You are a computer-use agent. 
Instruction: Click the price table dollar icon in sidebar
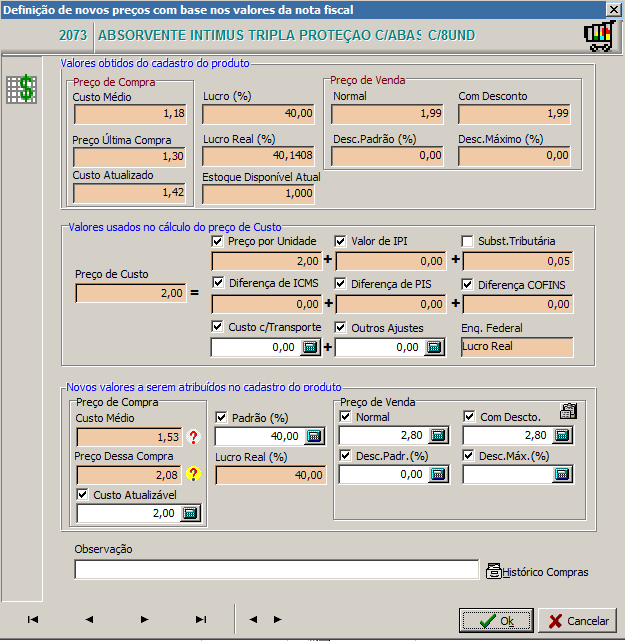pos(22,89)
